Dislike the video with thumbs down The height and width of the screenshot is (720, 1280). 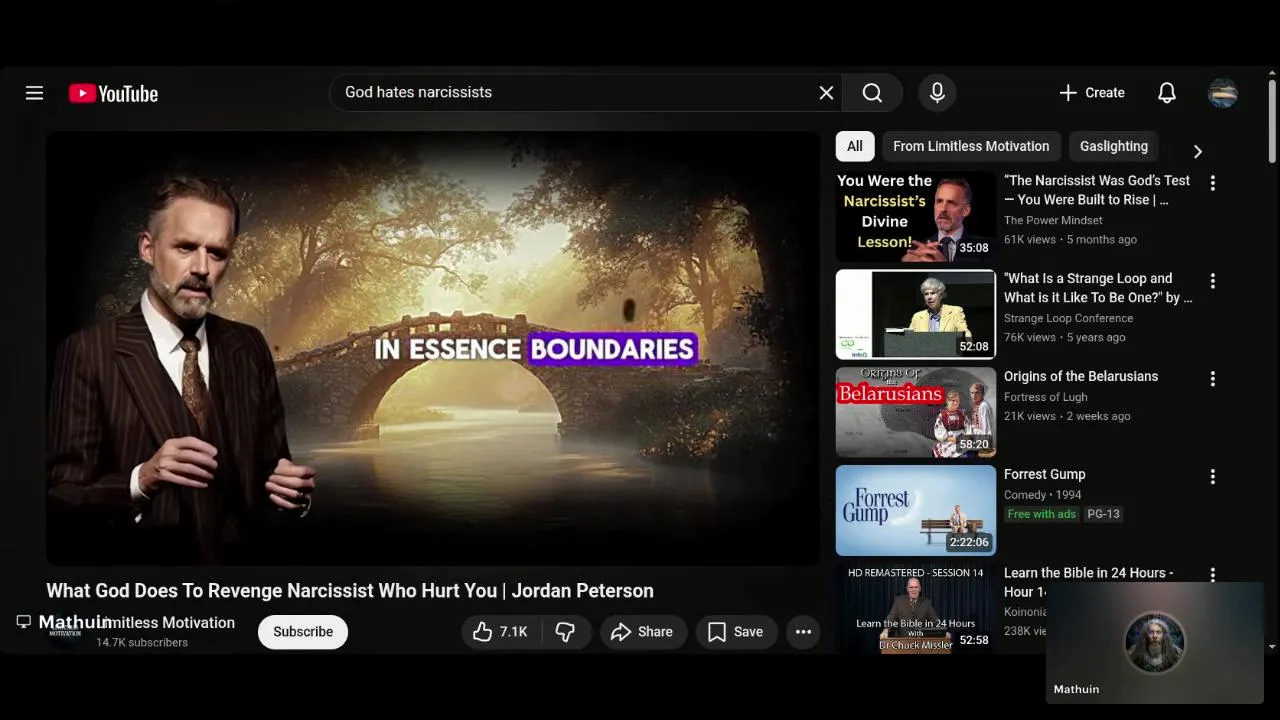(x=566, y=632)
